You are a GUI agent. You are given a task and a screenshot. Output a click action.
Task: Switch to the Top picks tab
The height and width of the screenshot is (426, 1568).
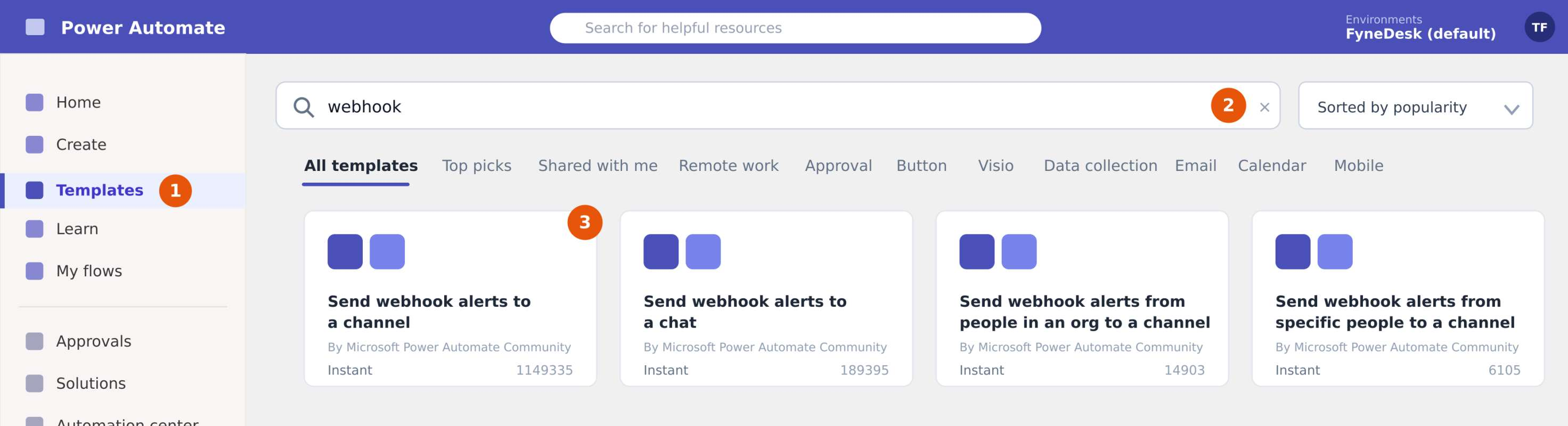(x=477, y=166)
